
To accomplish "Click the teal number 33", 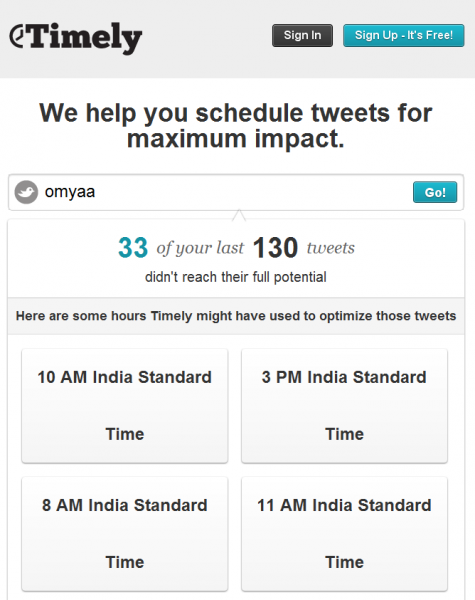I will pyautogui.click(x=133, y=248).
